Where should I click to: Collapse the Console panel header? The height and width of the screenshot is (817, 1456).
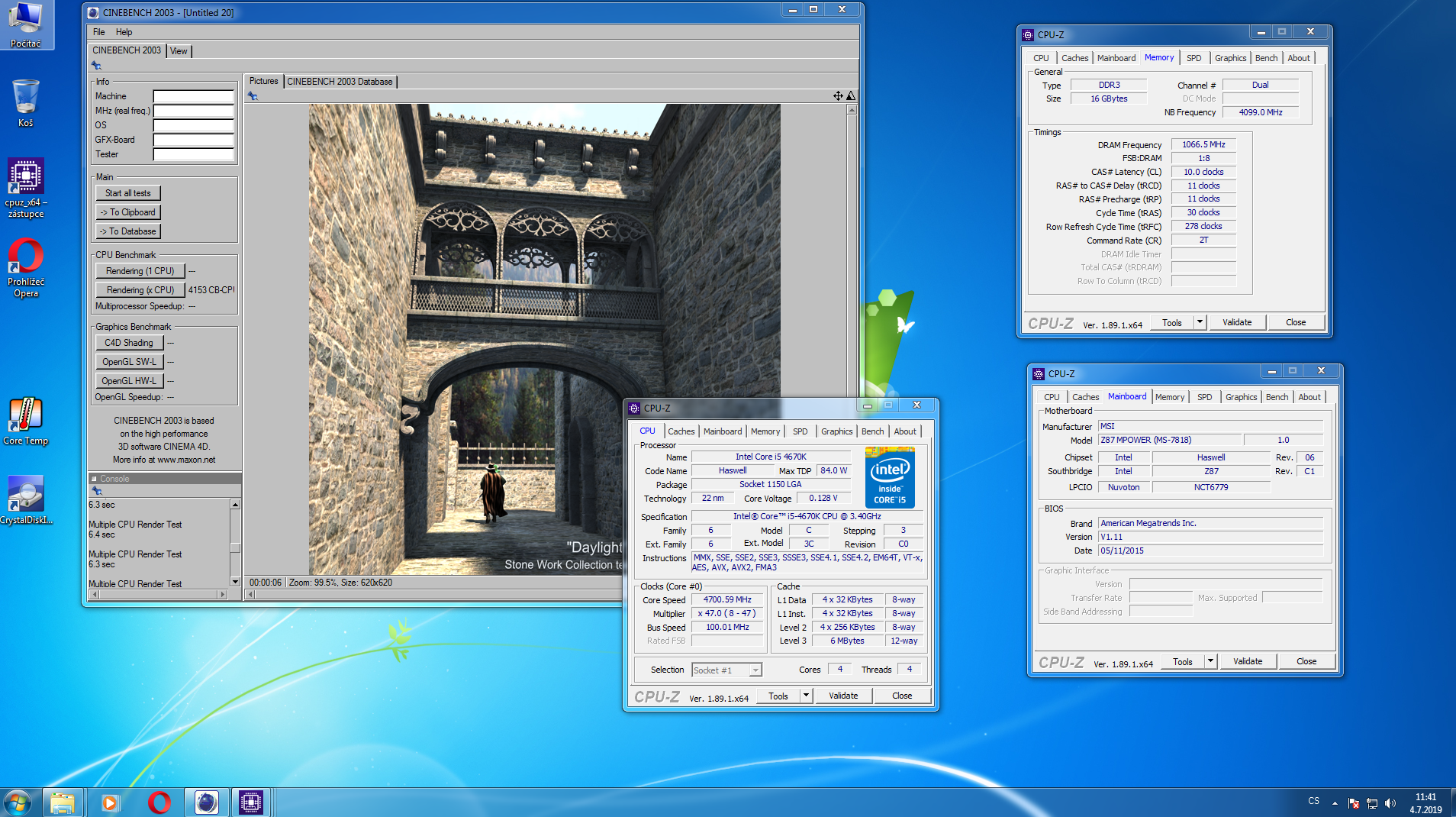[x=95, y=479]
